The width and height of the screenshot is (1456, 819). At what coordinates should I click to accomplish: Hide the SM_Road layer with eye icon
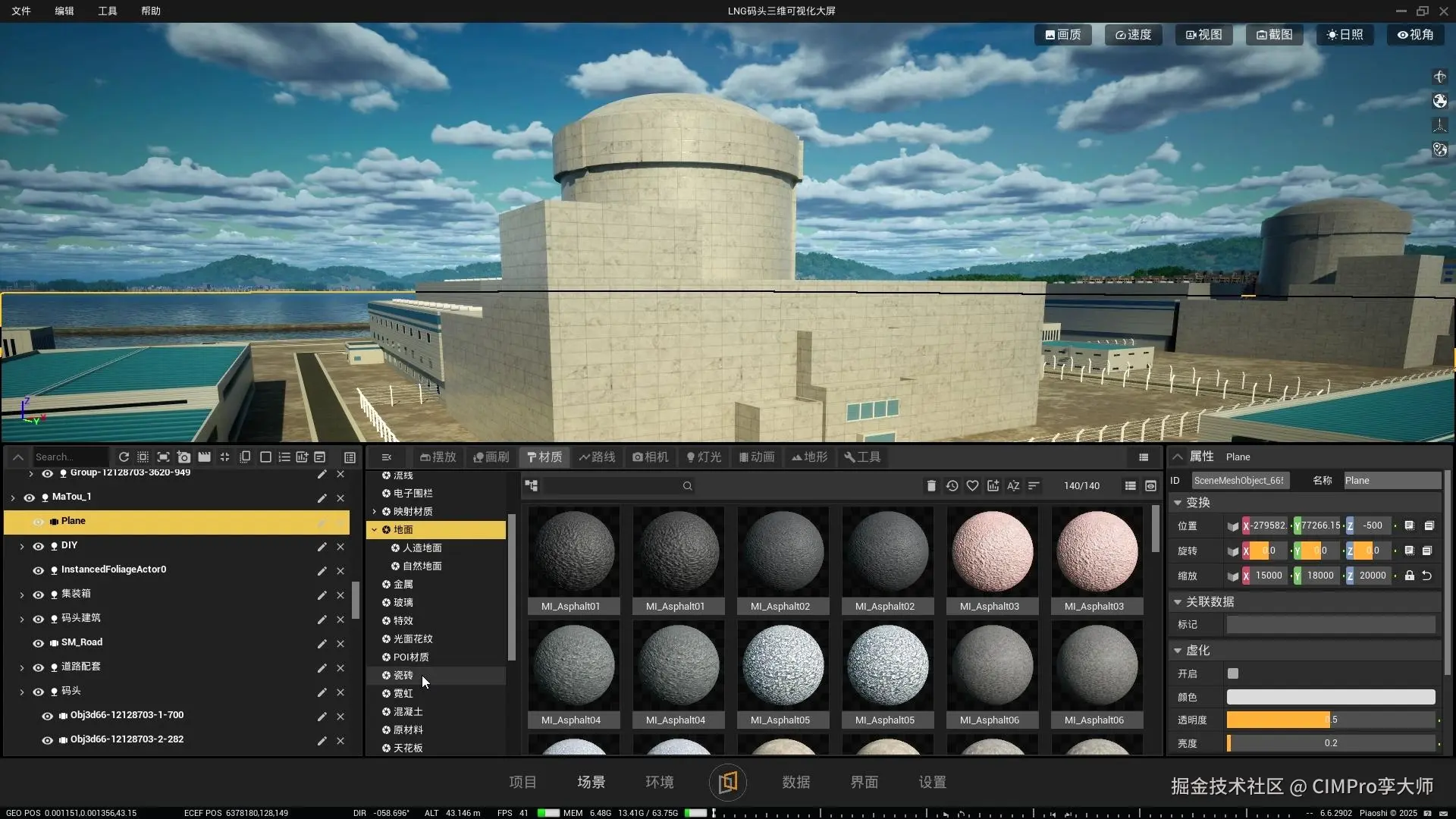(x=38, y=643)
